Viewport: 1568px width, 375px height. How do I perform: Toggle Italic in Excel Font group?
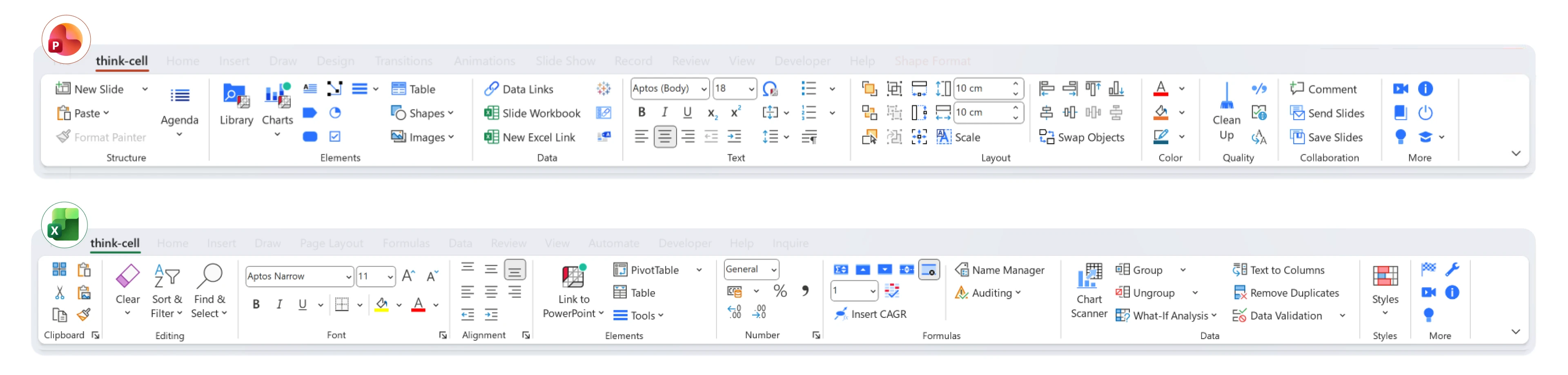[x=279, y=304]
